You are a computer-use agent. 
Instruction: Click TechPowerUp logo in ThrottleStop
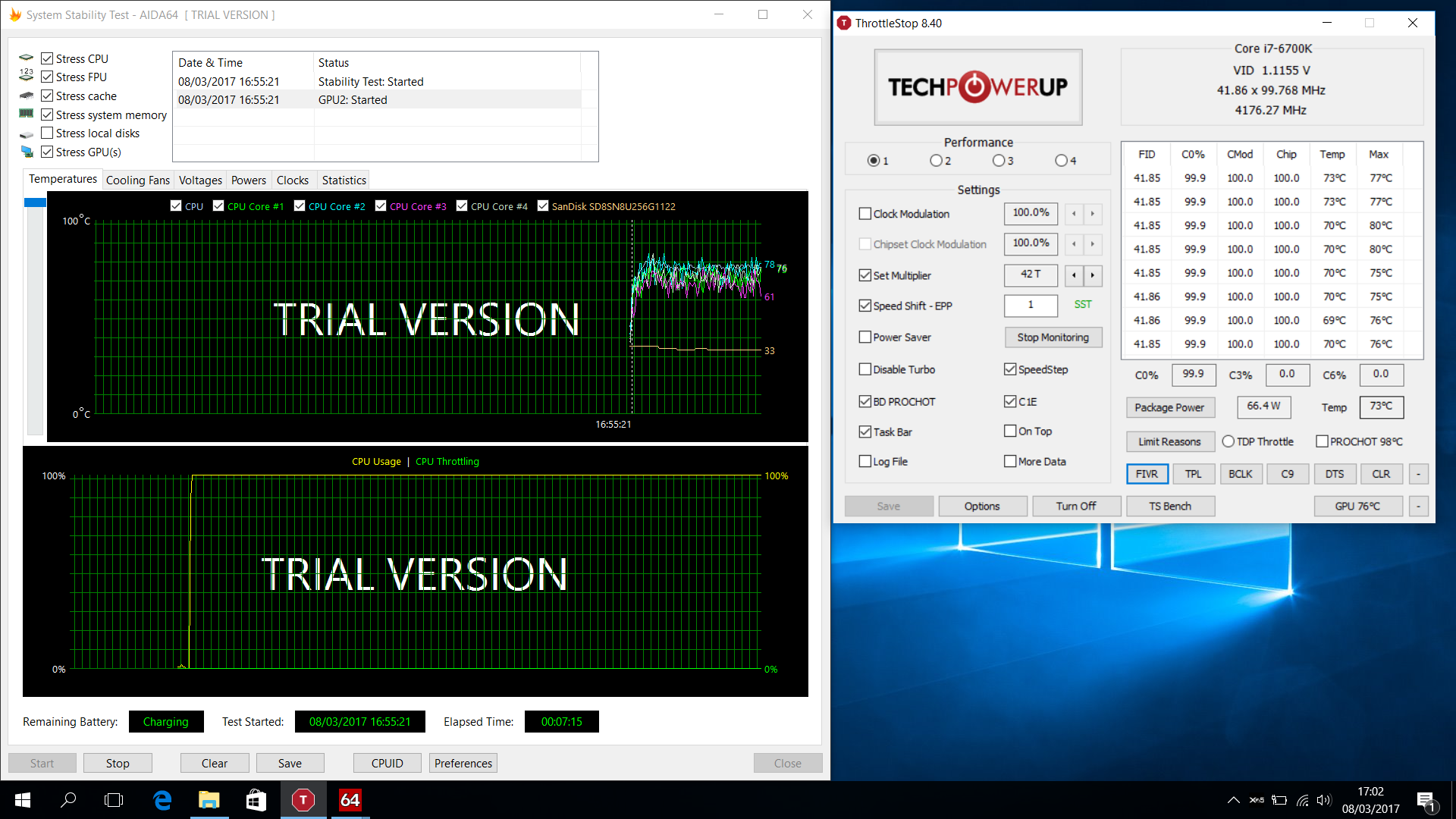pyautogui.click(x=978, y=87)
